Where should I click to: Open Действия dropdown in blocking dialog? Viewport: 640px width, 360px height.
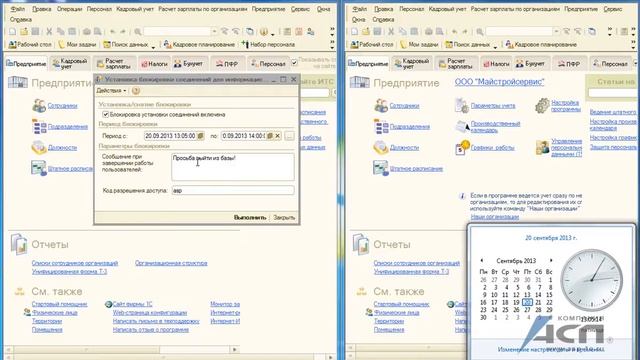(111, 91)
